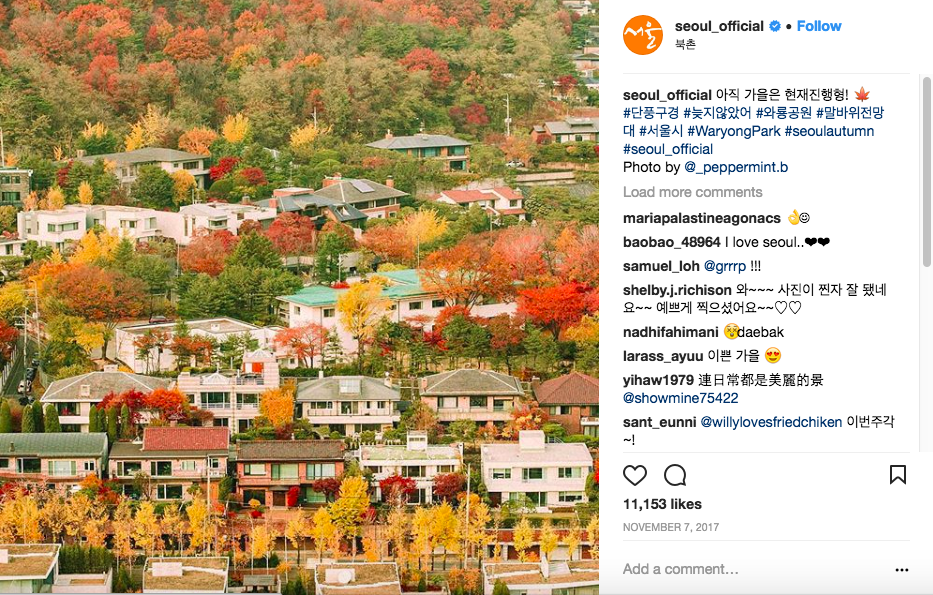Load more comments

pos(693,192)
